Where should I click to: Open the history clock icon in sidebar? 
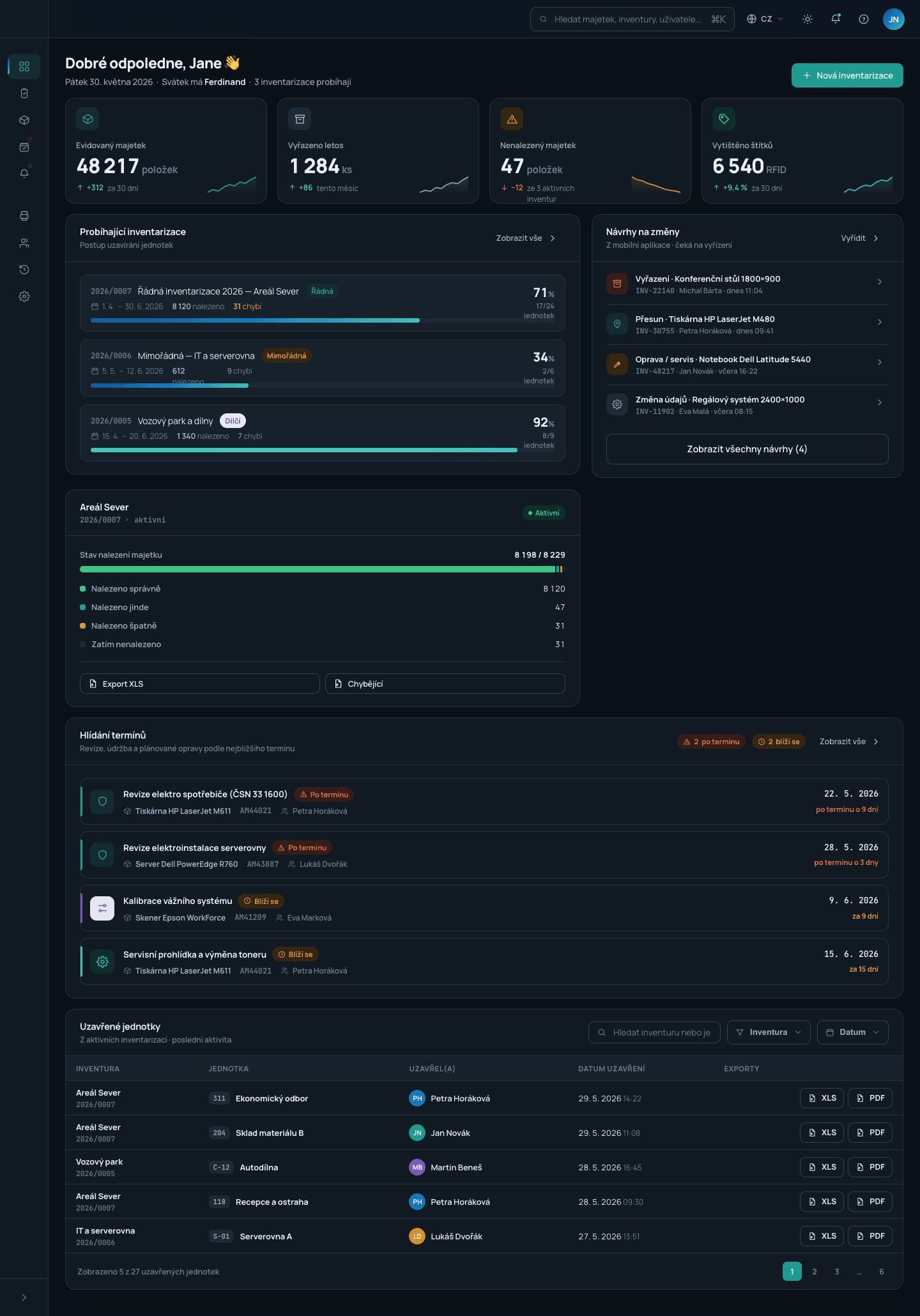(24, 270)
